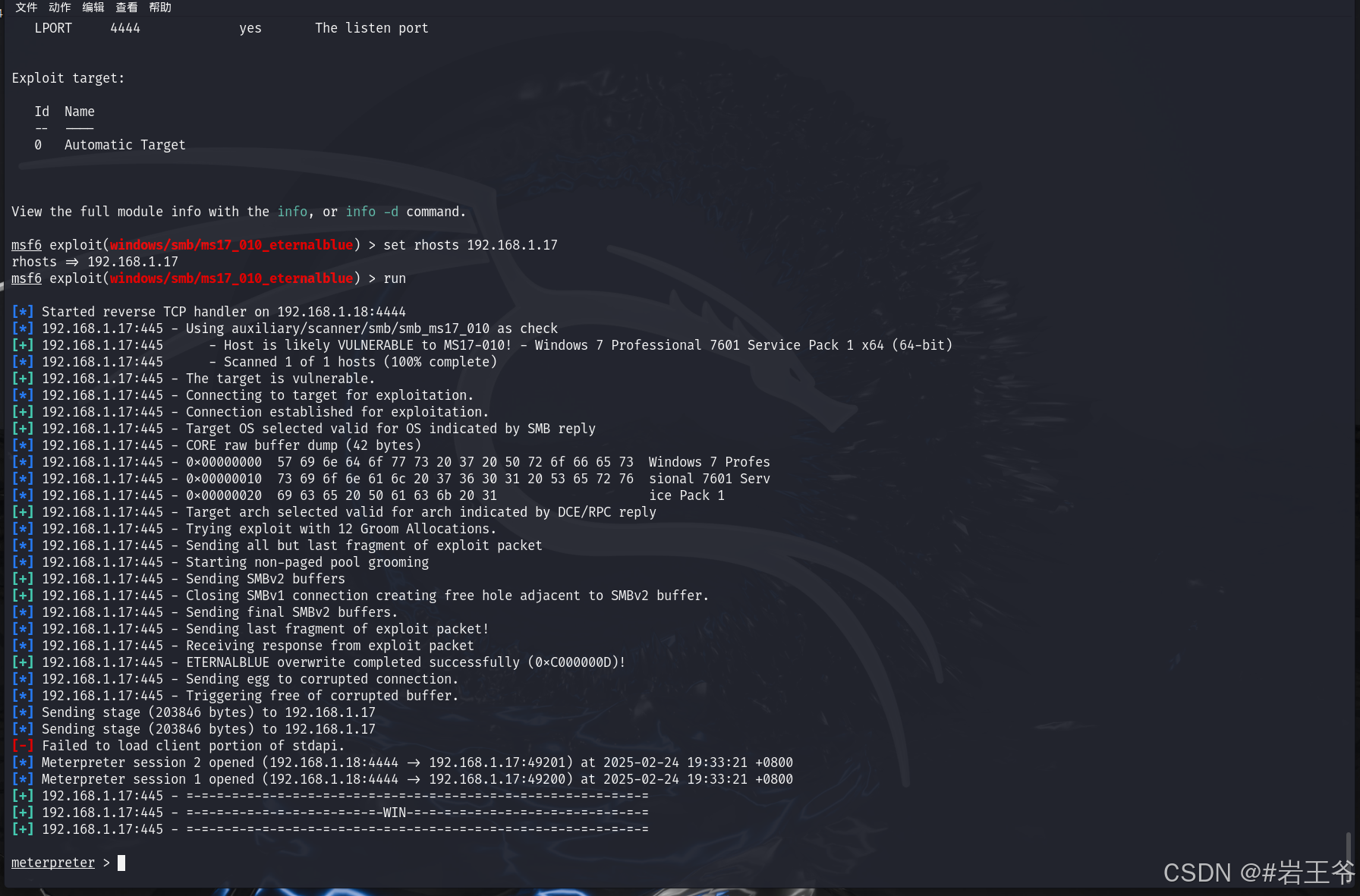Image resolution: width=1360 pixels, height=896 pixels.
Task: Click the '4444' LPORT value
Action: [x=125, y=28]
